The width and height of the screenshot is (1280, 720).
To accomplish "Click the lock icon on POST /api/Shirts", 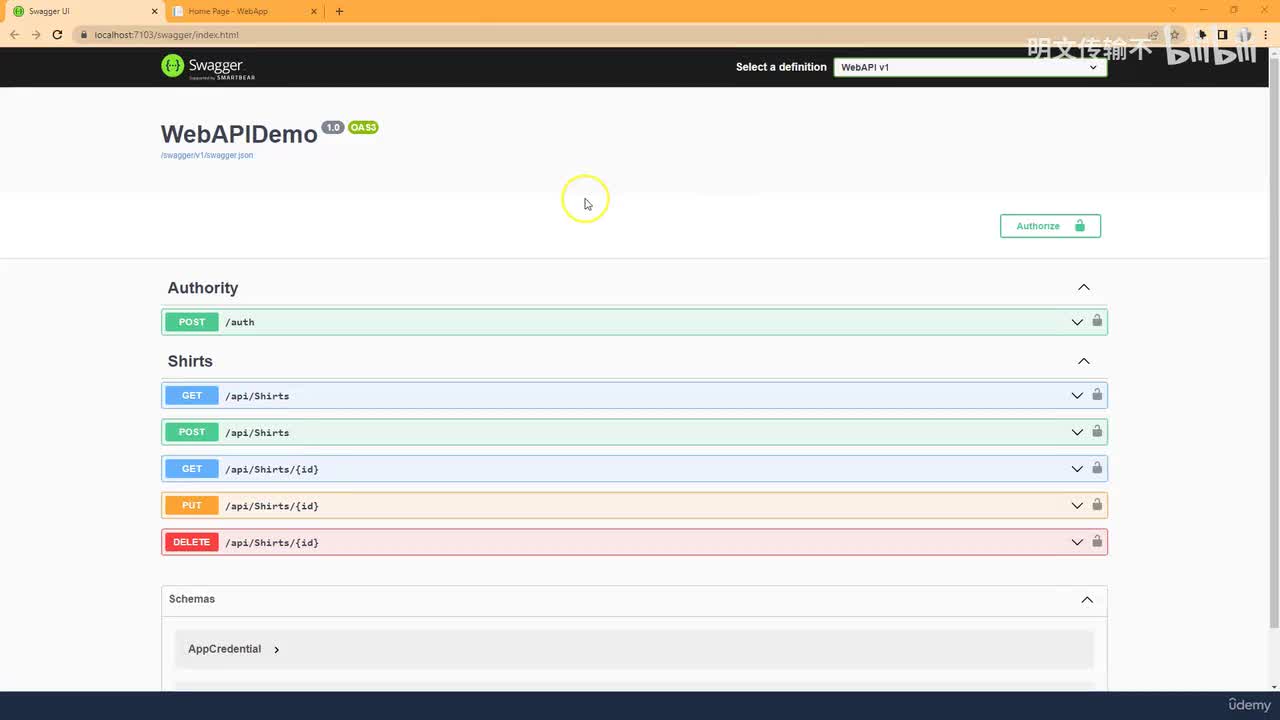I will pos(1097,432).
